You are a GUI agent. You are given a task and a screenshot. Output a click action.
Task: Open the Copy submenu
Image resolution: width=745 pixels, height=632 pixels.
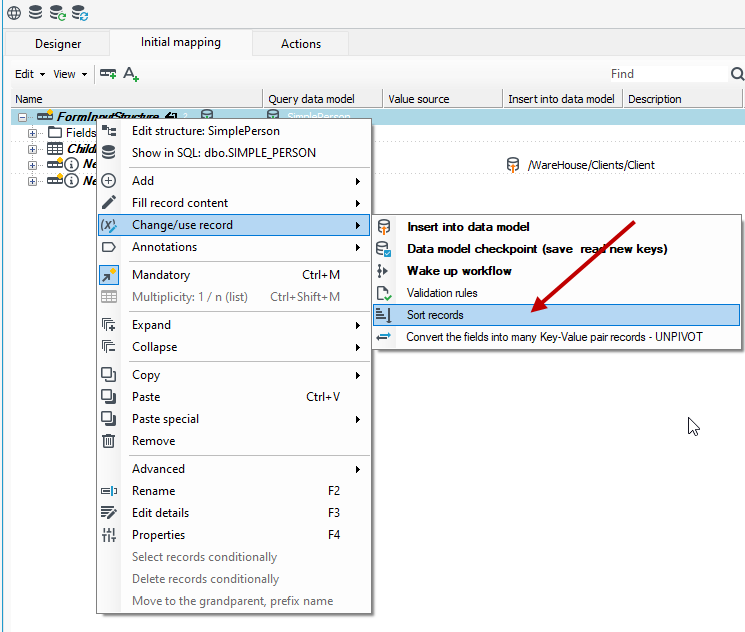coord(234,375)
